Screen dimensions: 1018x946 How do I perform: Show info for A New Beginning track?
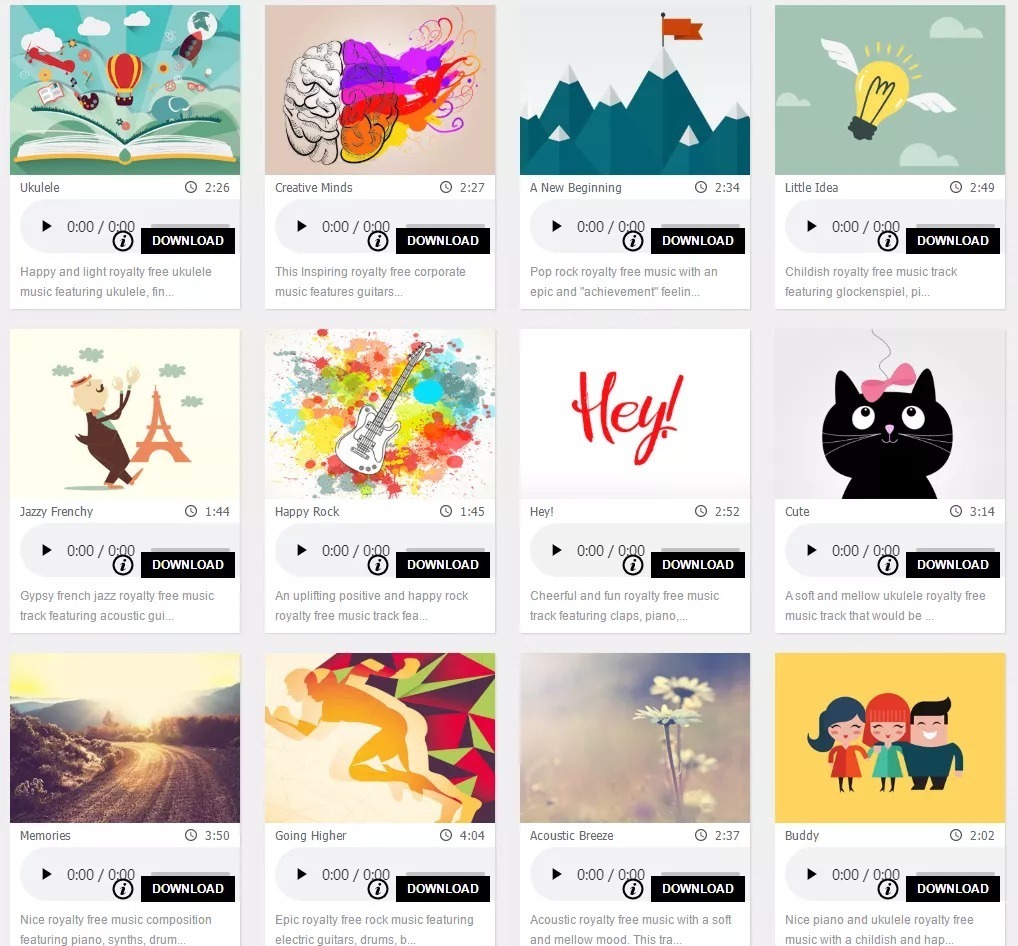(633, 242)
